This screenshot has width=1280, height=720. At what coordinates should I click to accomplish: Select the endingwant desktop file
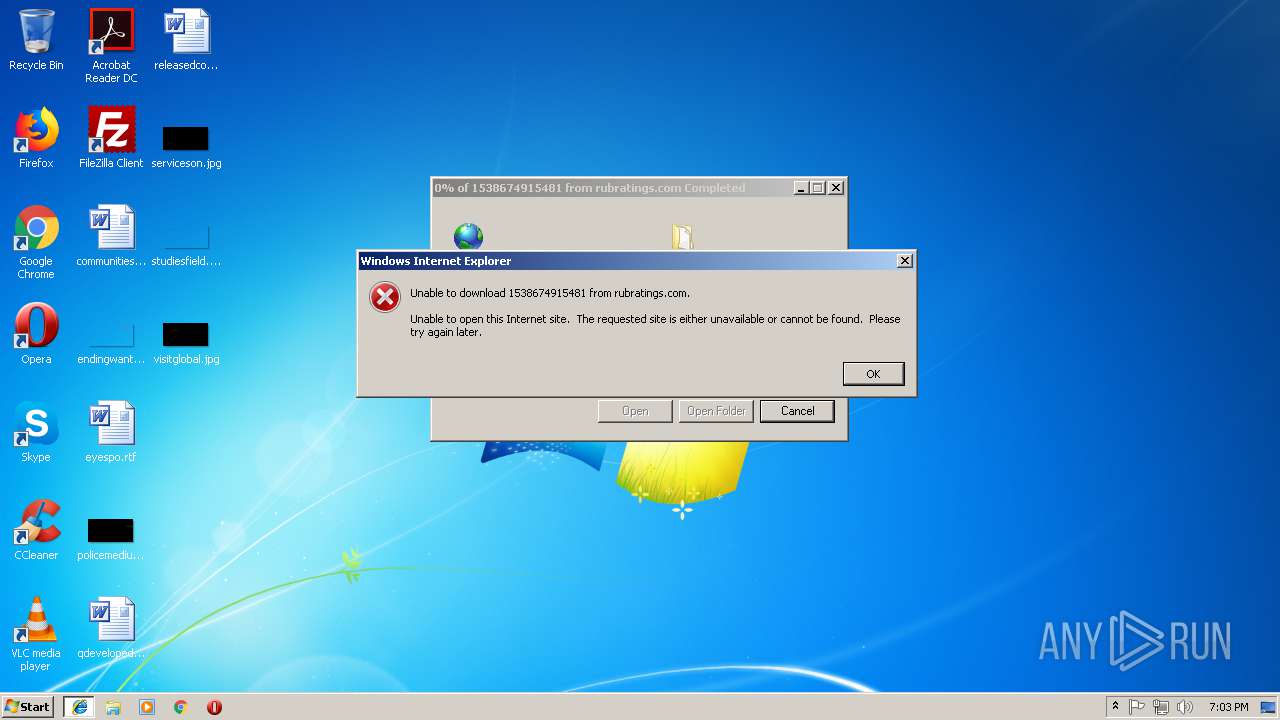(111, 344)
